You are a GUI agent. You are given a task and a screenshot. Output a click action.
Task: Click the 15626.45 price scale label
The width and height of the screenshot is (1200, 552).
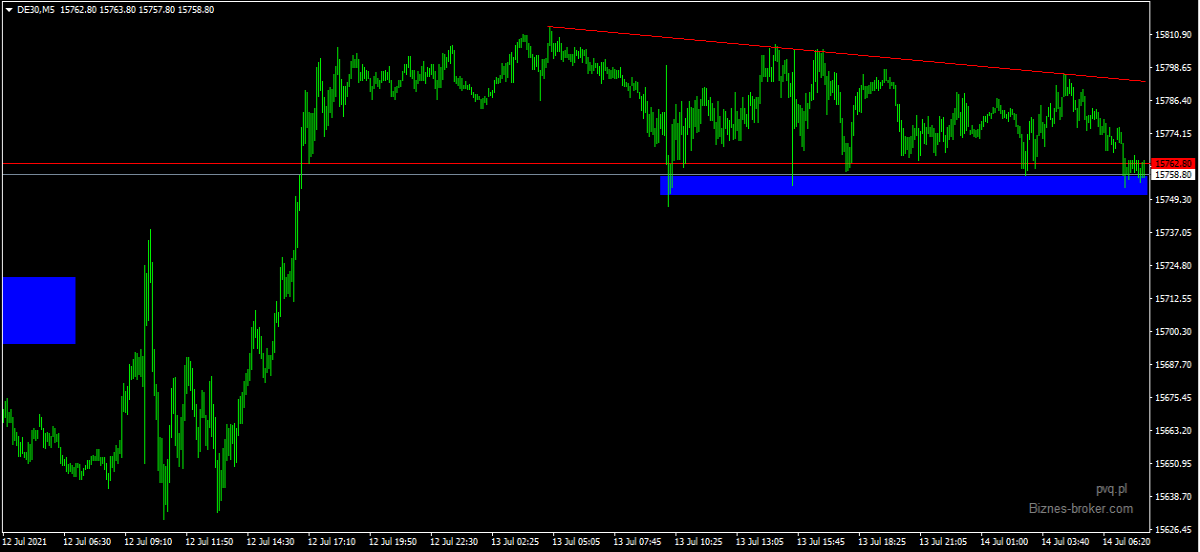[1173, 530]
